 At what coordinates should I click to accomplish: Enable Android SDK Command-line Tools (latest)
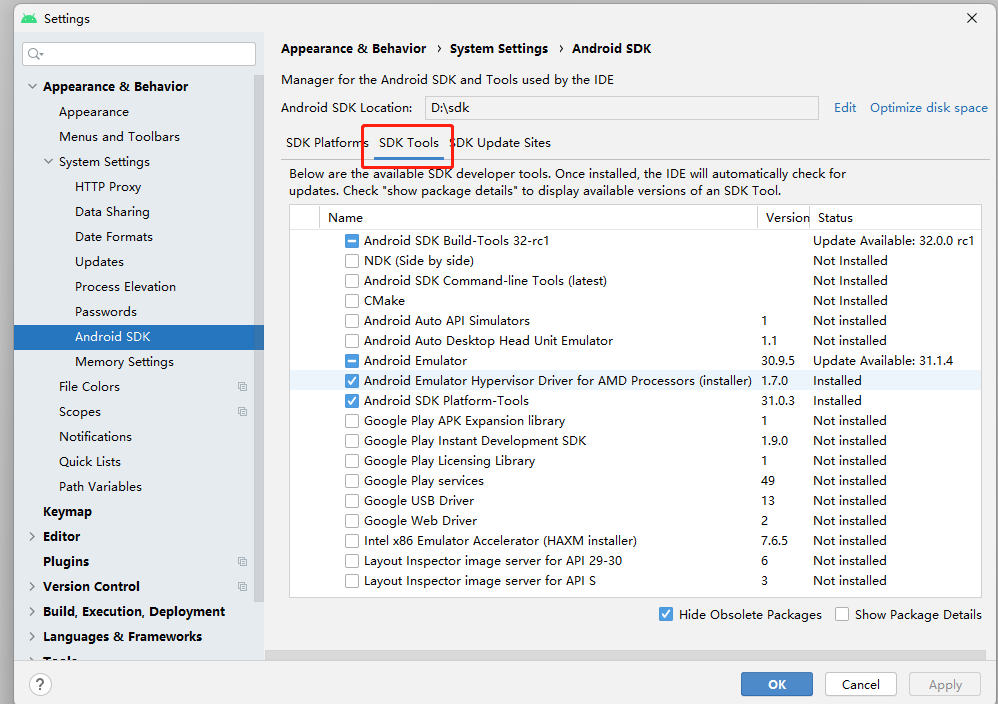coord(351,281)
